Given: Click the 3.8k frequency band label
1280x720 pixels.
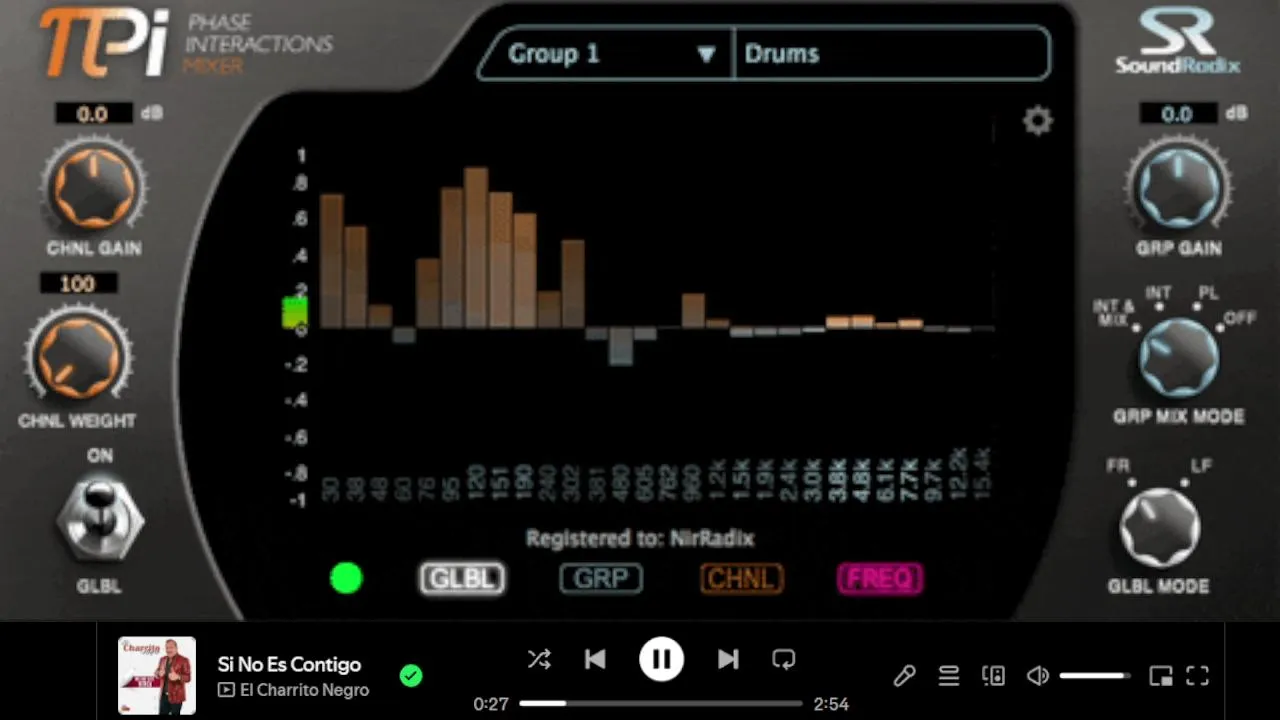Looking at the screenshot, I should (838, 480).
